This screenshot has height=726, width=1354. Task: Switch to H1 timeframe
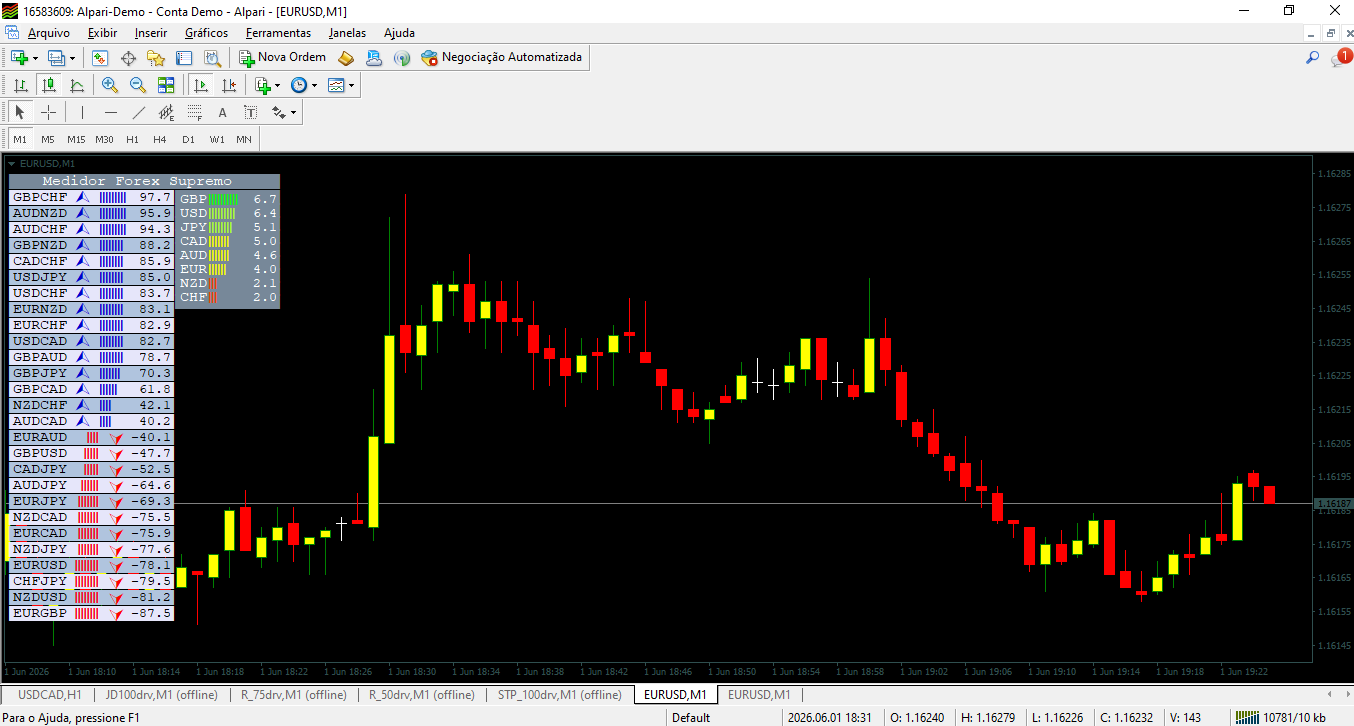[132, 139]
